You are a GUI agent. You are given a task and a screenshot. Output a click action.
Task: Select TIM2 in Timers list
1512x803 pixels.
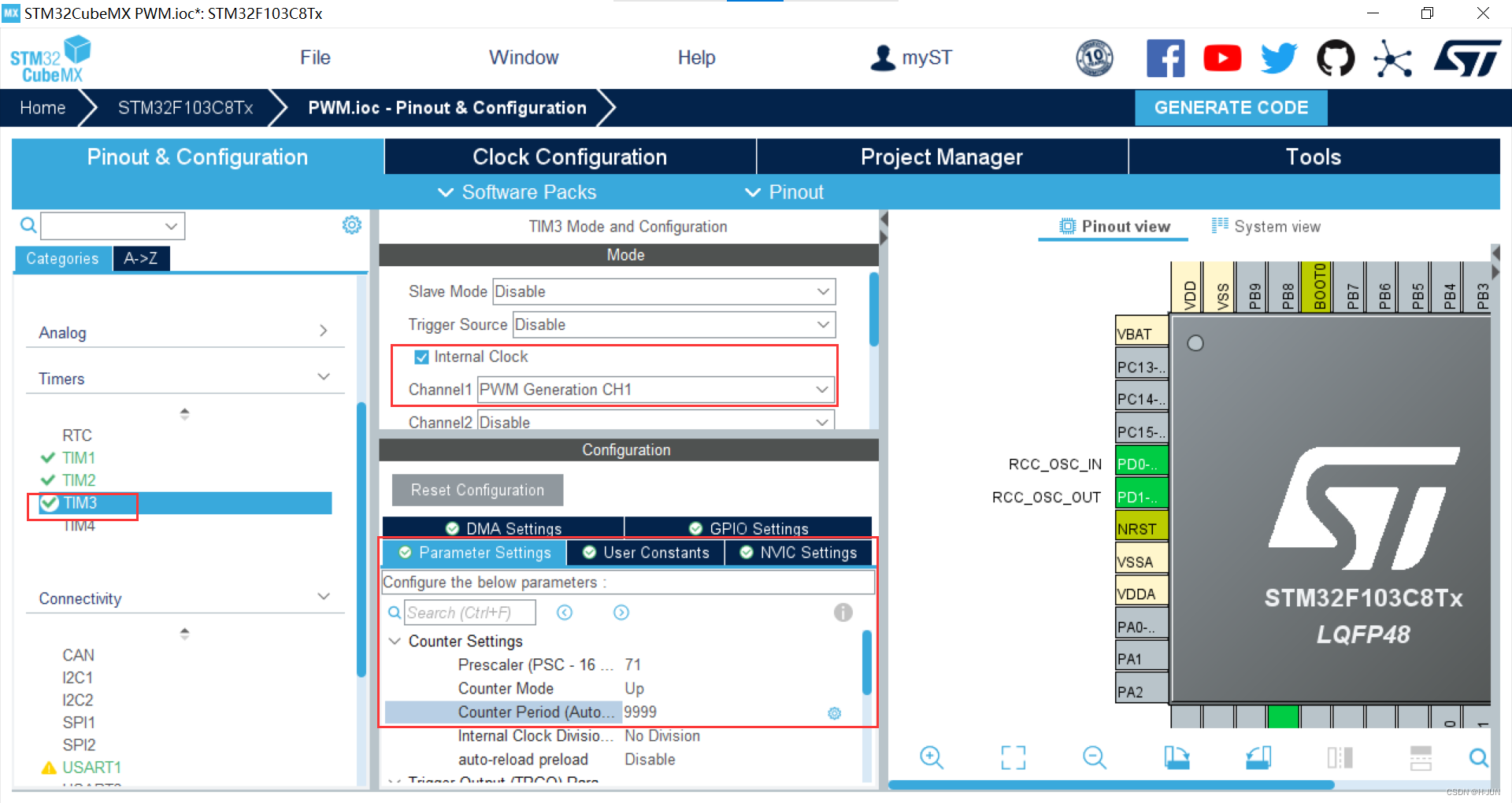pyautogui.click(x=79, y=480)
